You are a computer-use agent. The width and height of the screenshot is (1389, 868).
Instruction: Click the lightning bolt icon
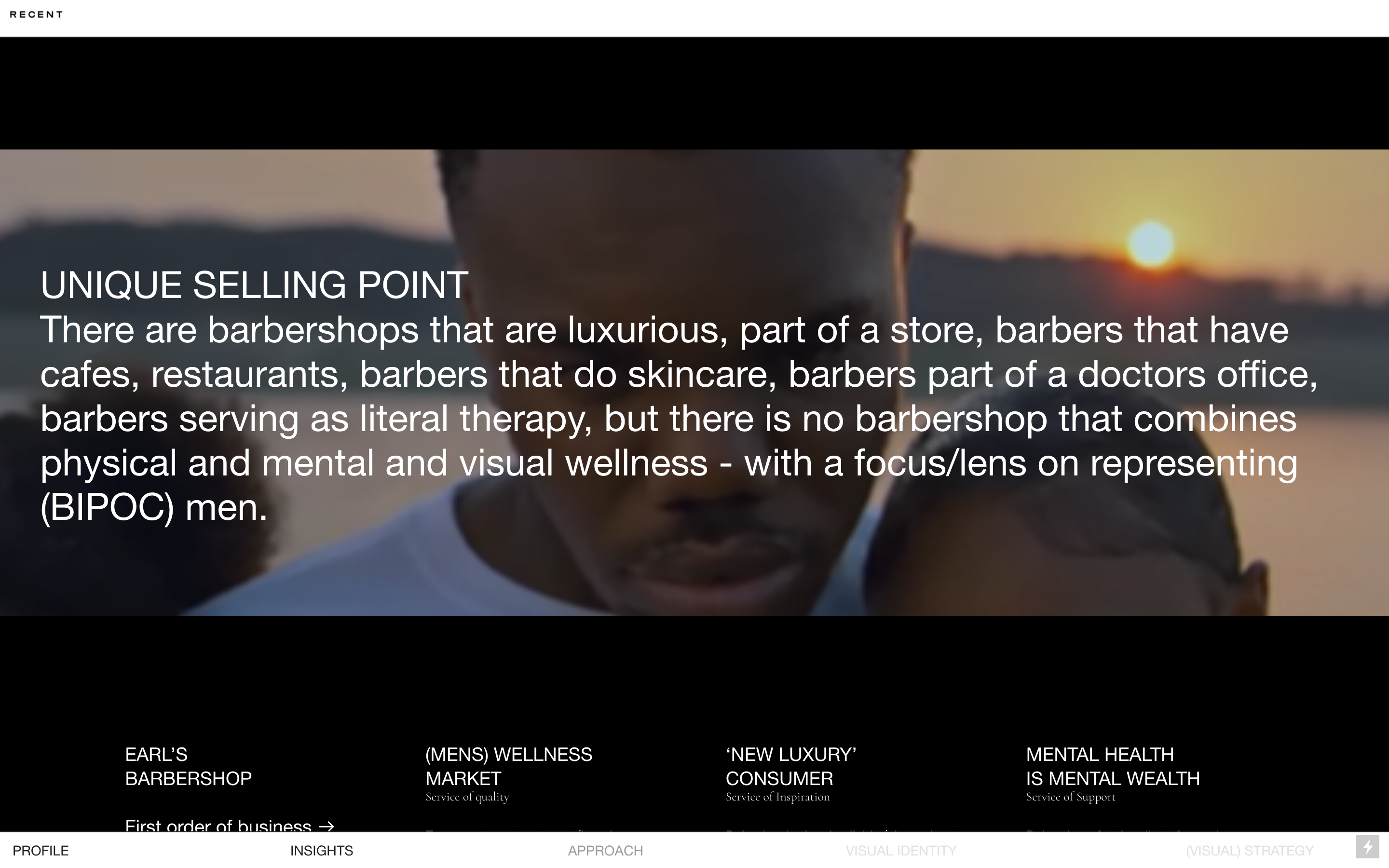pyautogui.click(x=1367, y=847)
